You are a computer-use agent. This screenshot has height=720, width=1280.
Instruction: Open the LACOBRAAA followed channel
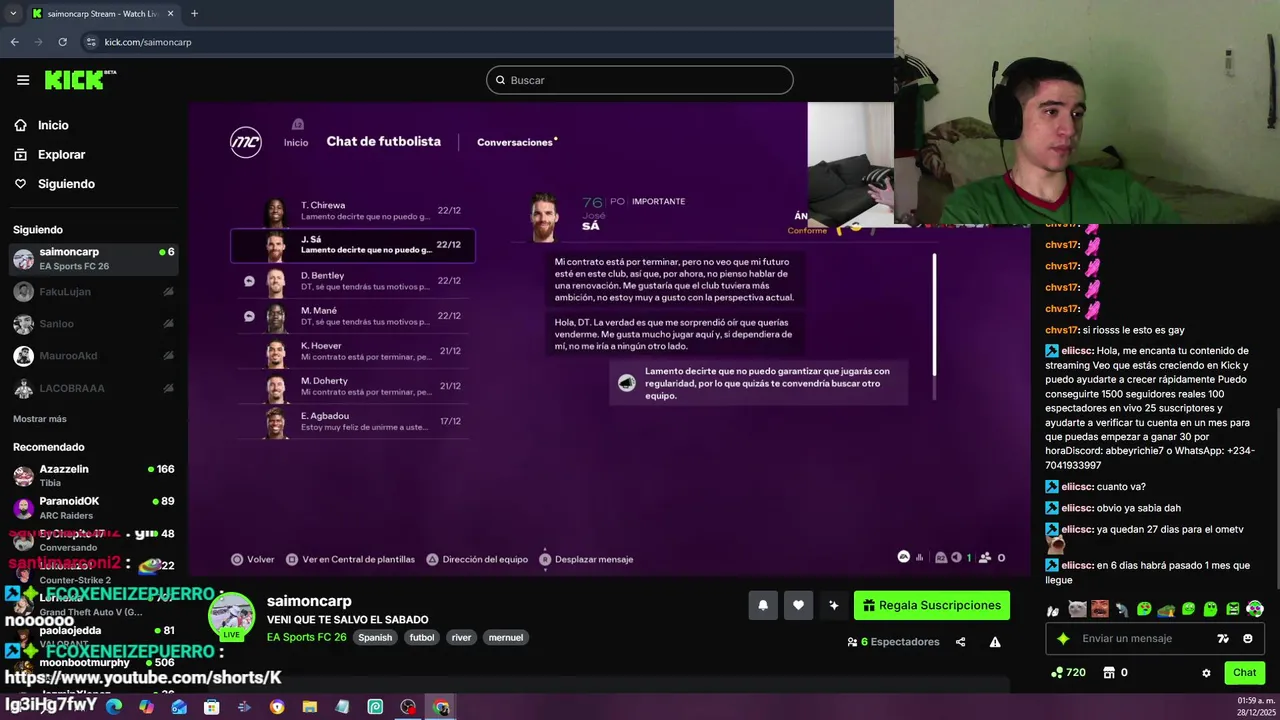[93, 388]
